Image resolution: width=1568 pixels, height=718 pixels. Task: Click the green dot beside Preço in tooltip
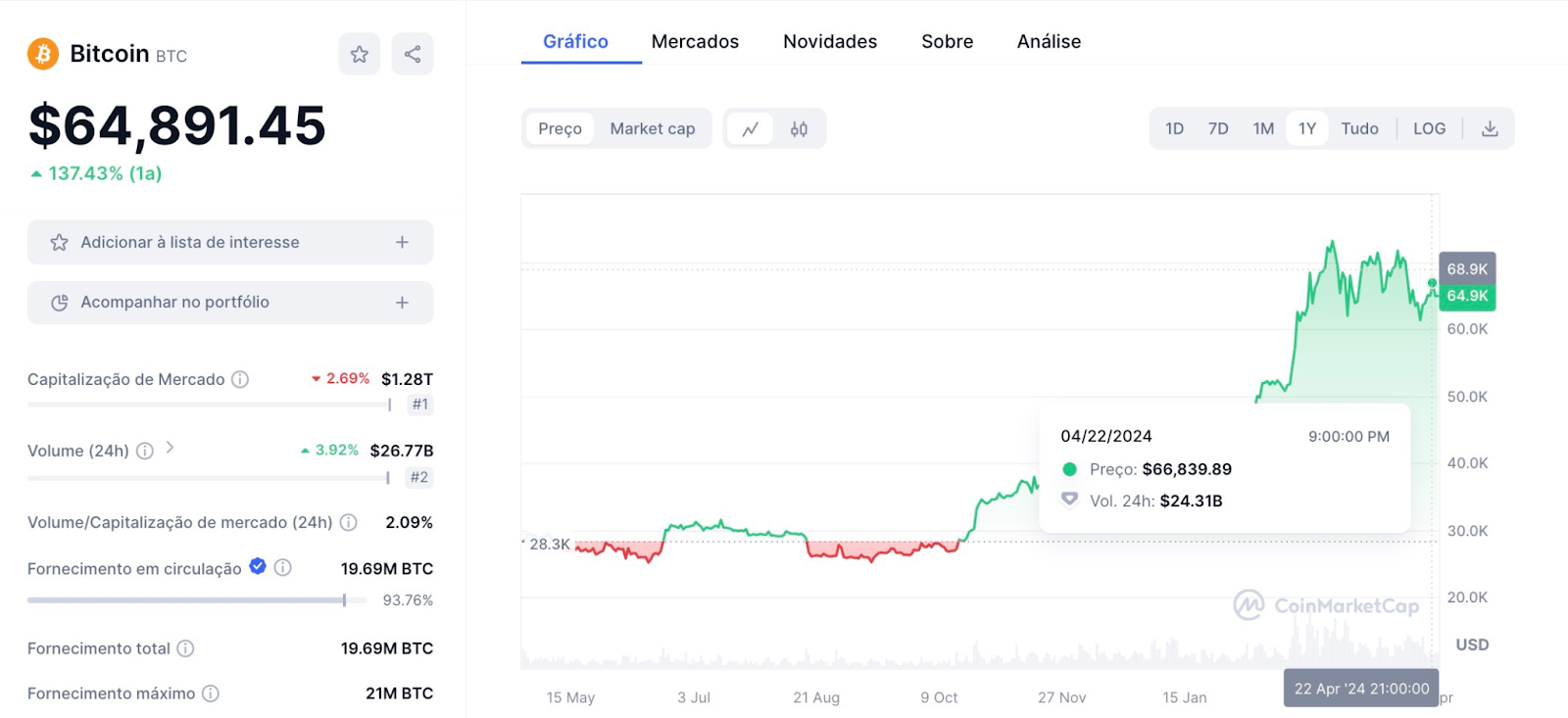coord(1070,469)
